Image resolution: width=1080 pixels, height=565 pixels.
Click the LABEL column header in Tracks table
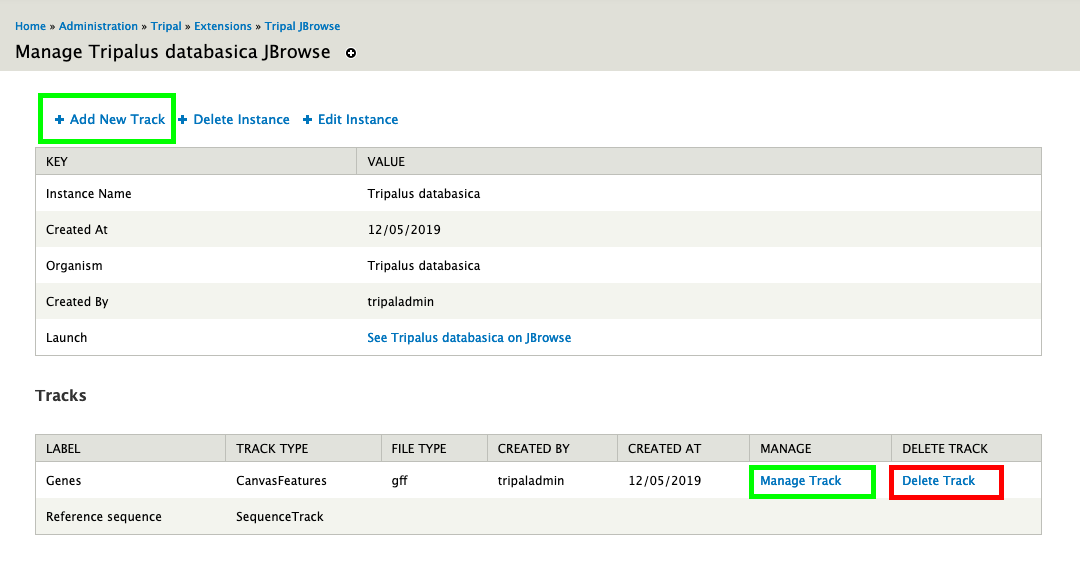(63, 449)
